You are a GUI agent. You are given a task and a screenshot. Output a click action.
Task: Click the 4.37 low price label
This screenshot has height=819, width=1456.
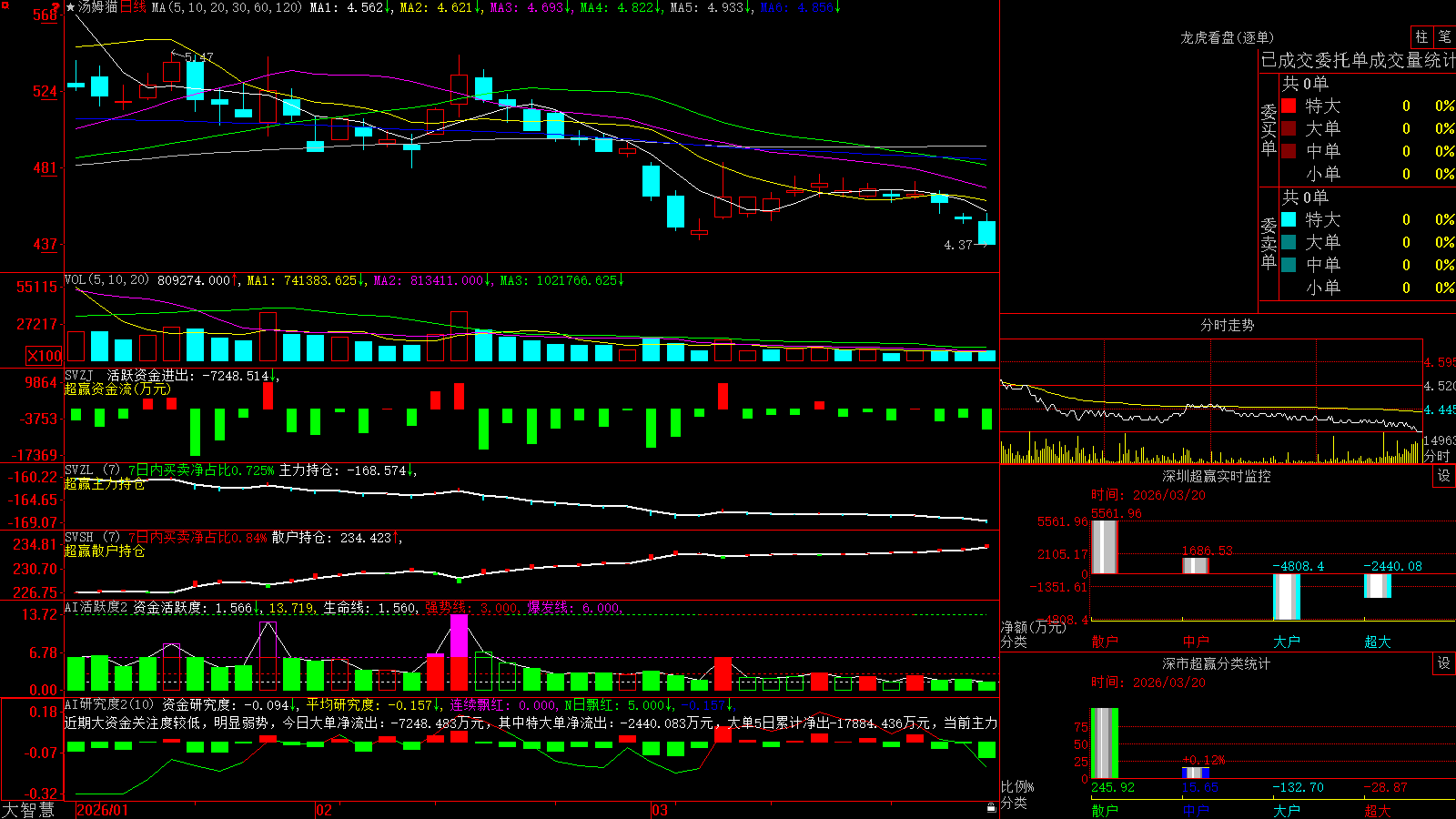(x=958, y=245)
